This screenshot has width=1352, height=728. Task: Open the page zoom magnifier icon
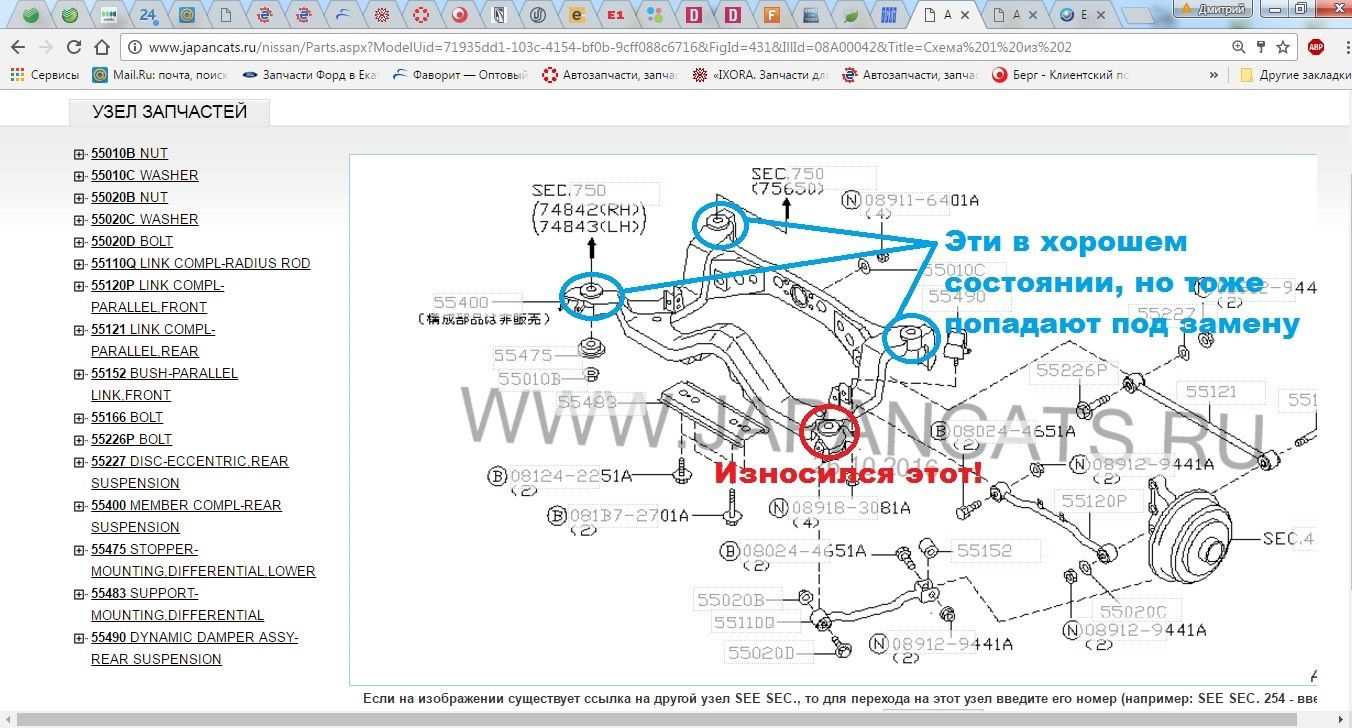[1239, 47]
